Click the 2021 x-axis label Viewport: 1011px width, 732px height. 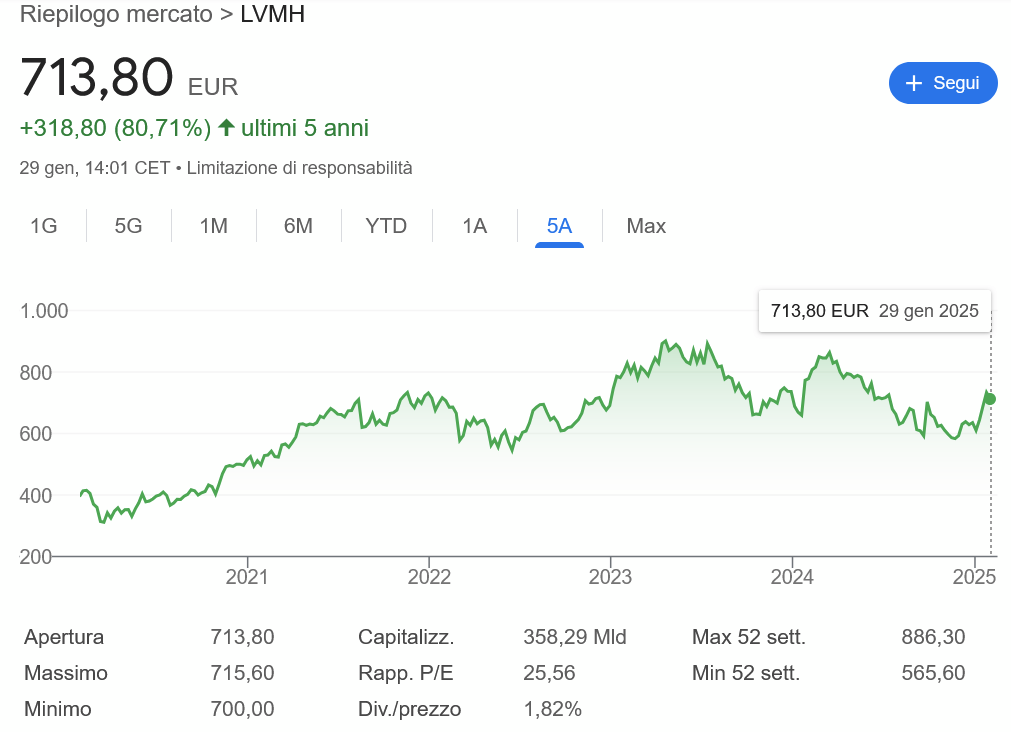coord(247,576)
